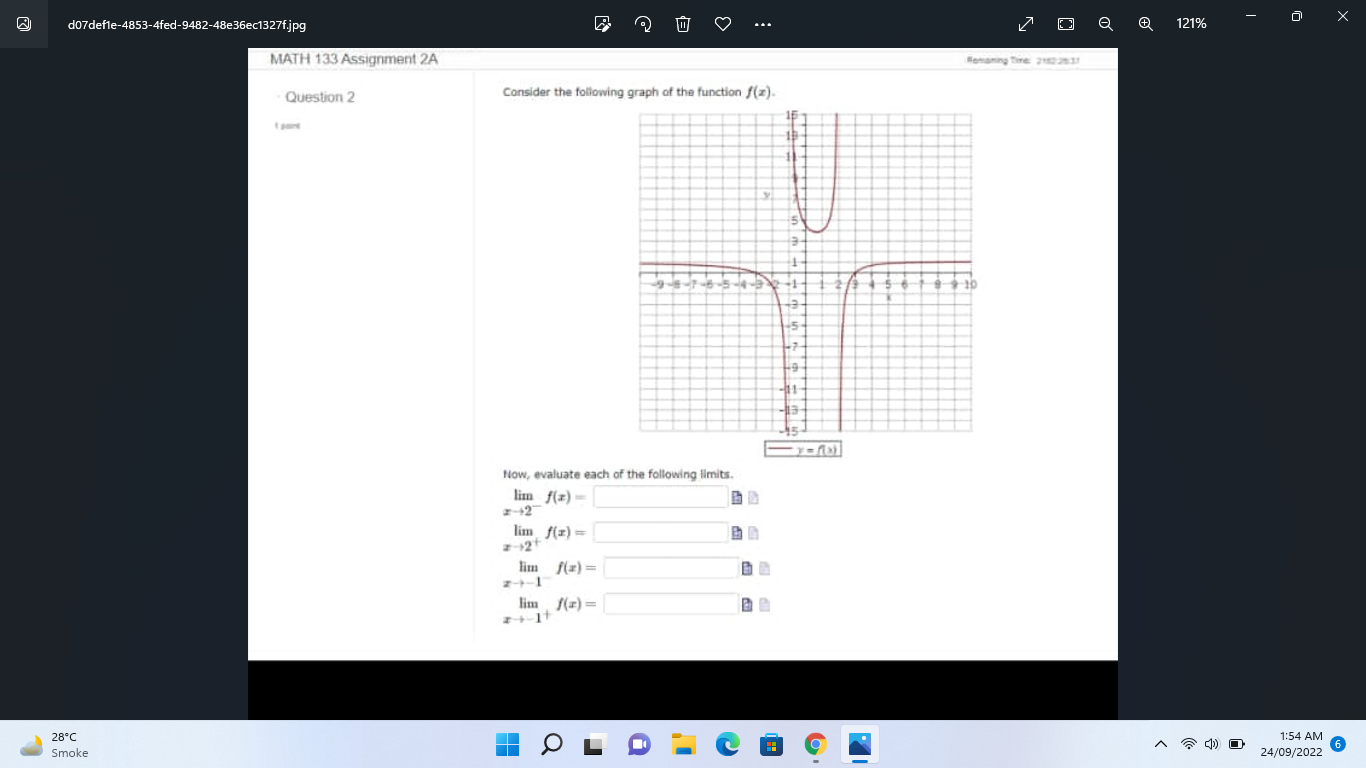Viewport: 1366px width, 768px height.
Task: Delete the current image via trash icon
Action: click(683, 23)
